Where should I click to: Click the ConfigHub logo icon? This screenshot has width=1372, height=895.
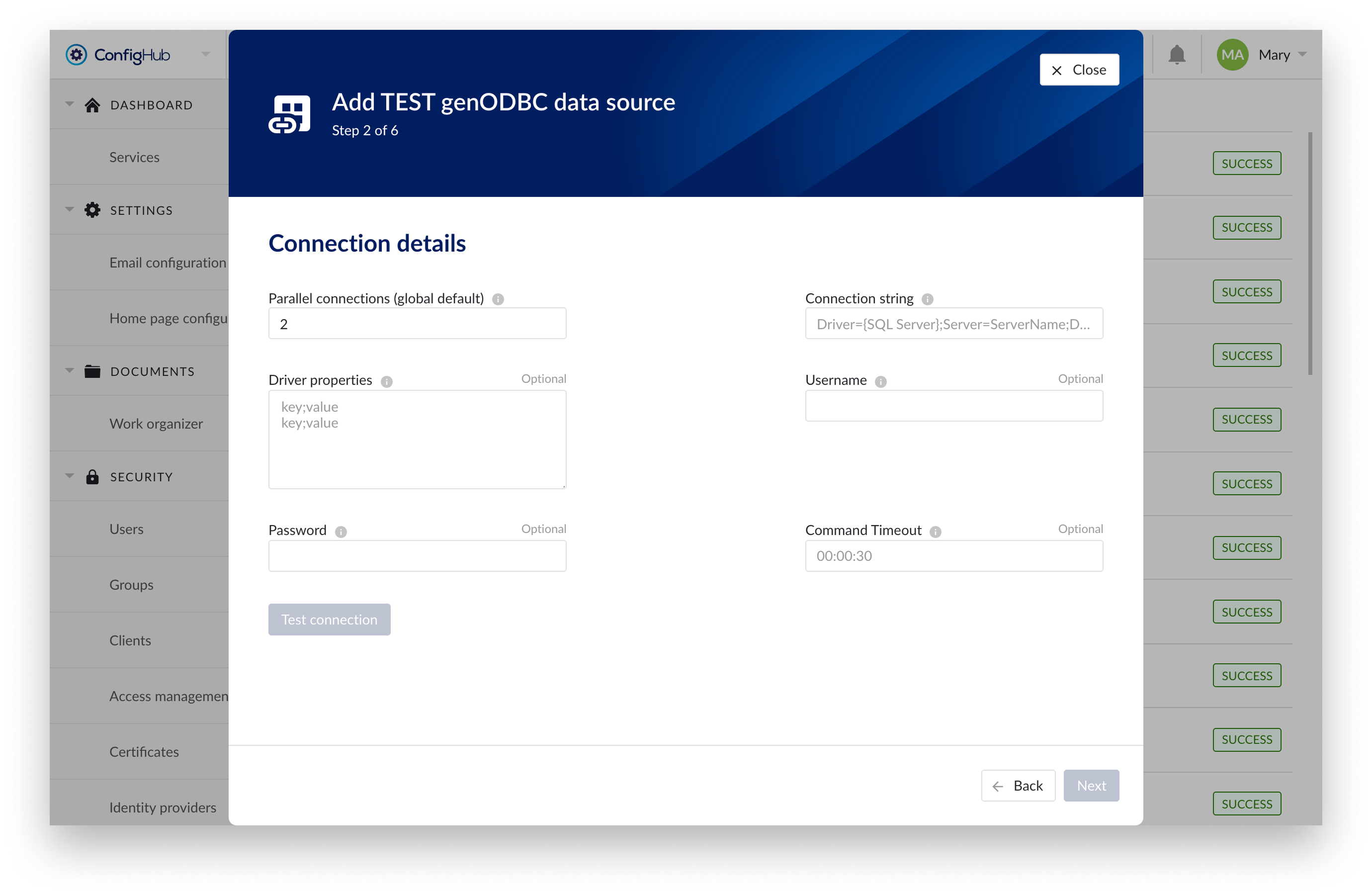[x=76, y=55]
